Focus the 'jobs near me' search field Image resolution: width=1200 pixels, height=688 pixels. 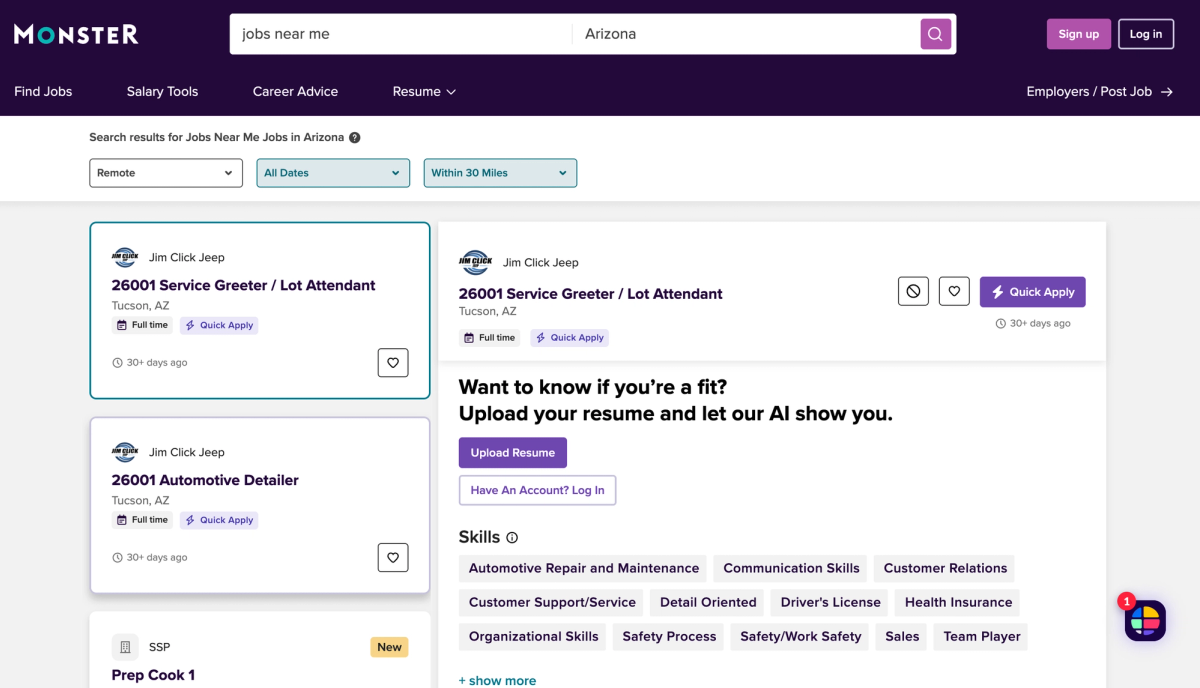click(x=400, y=34)
